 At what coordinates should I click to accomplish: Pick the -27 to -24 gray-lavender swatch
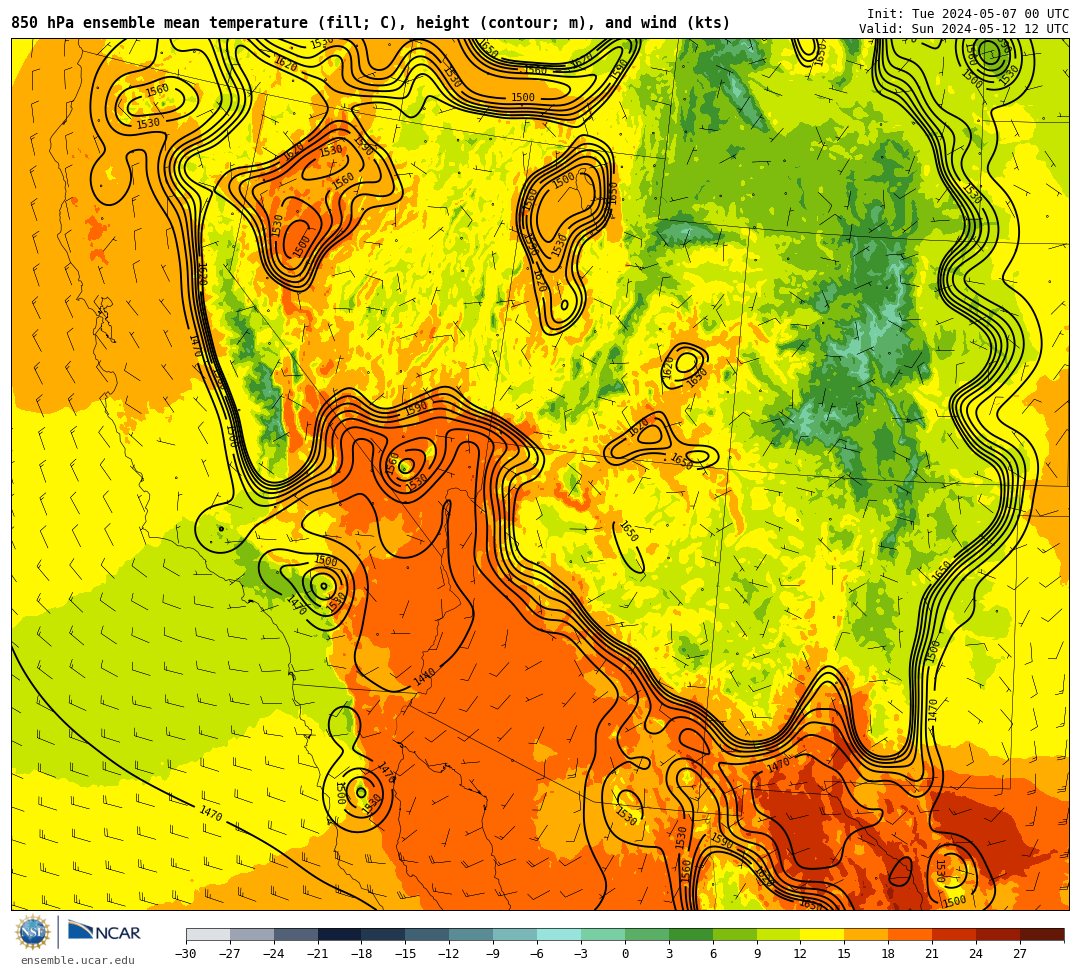click(252, 935)
